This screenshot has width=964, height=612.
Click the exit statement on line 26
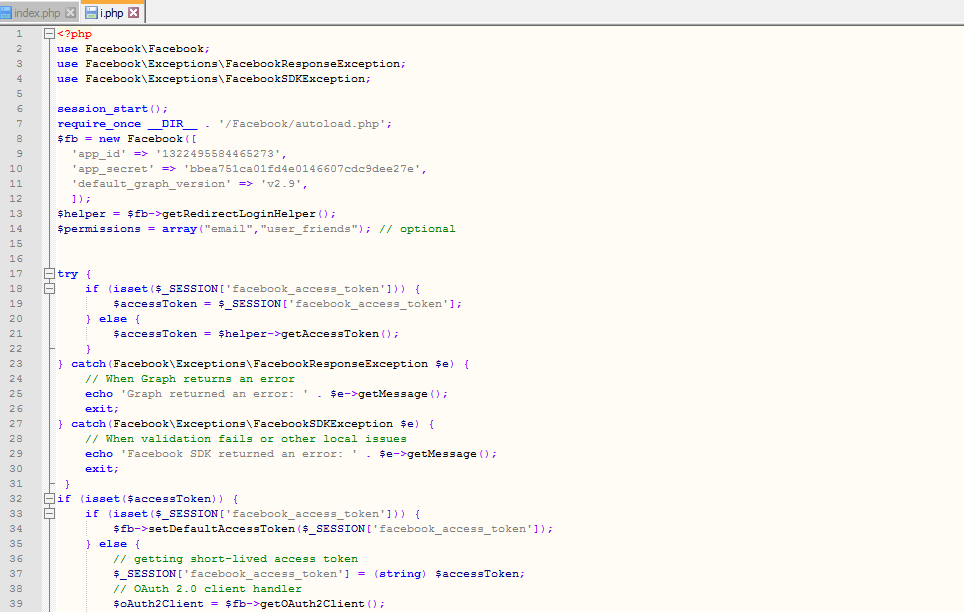pyautogui.click(x=99, y=409)
